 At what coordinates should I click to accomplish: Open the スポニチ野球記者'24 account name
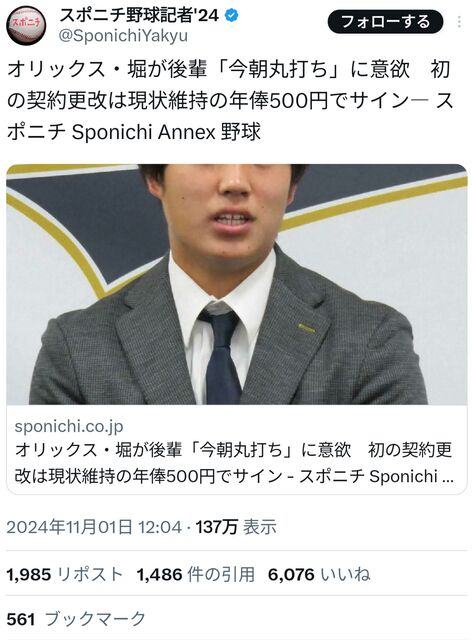click(x=139, y=16)
